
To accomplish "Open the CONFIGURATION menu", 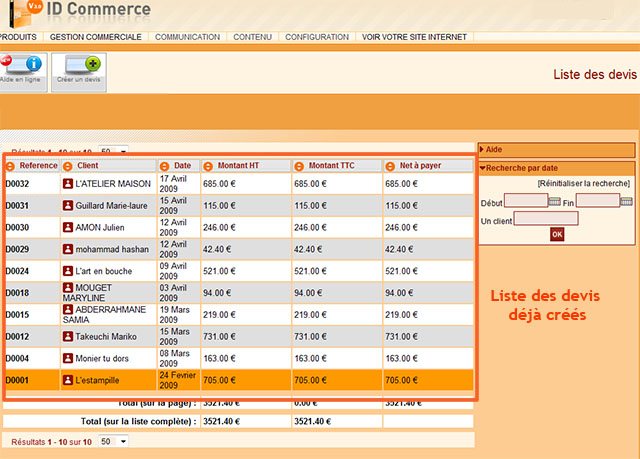I will [317, 37].
